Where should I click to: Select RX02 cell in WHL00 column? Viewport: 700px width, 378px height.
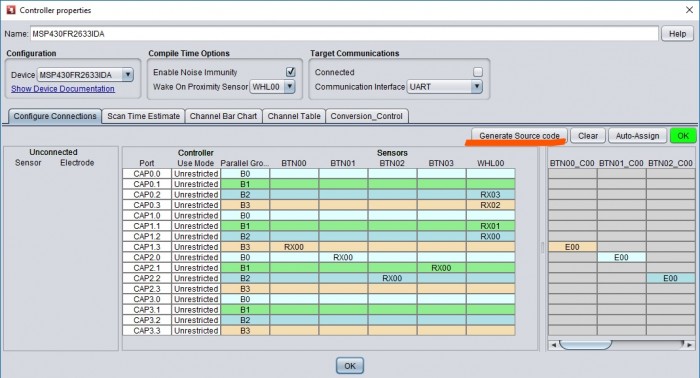point(490,205)
